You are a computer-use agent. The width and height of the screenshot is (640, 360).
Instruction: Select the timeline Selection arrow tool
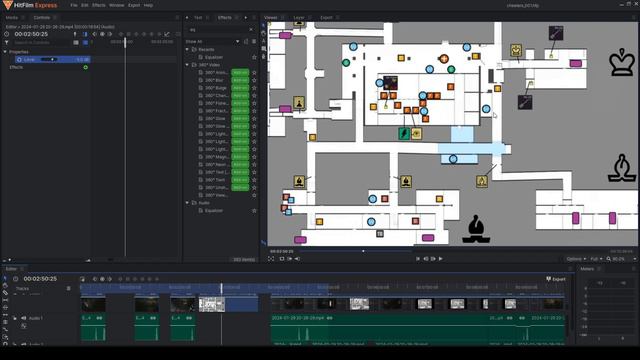coord(5,278)
